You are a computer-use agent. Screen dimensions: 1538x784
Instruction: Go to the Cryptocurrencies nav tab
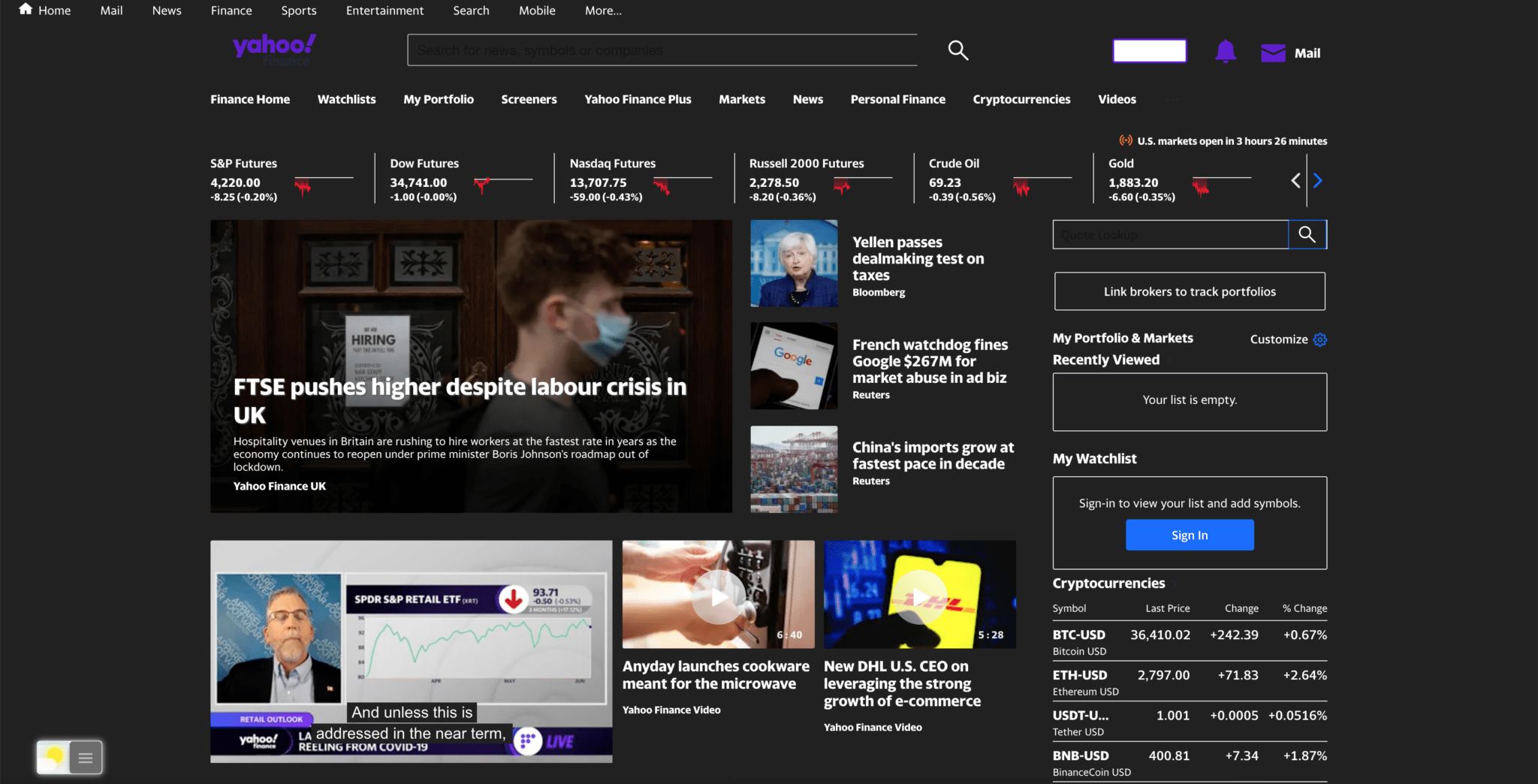point(1021,99)
